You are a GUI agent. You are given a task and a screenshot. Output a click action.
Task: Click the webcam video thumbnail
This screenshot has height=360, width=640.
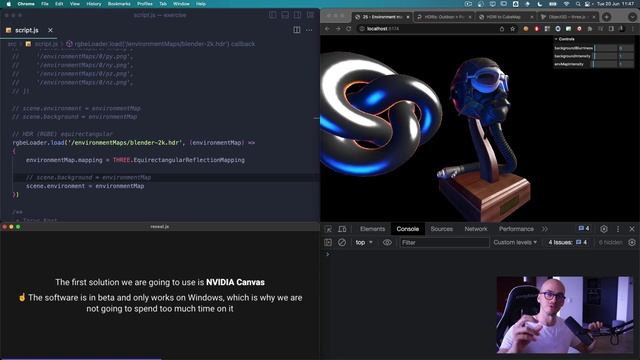565,315
